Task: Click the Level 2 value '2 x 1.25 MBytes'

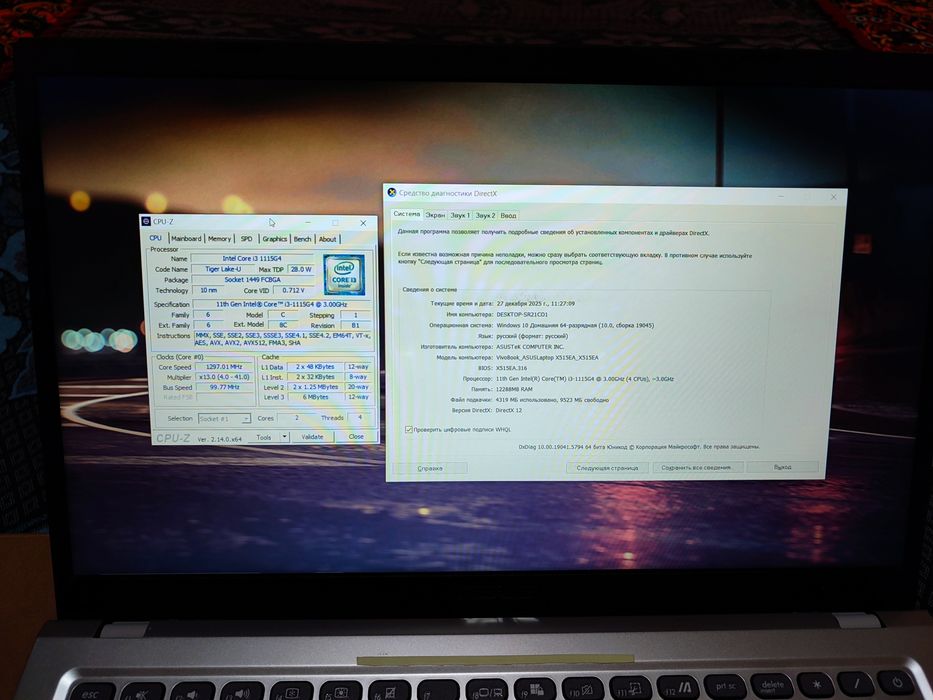Action: (315, 387)
